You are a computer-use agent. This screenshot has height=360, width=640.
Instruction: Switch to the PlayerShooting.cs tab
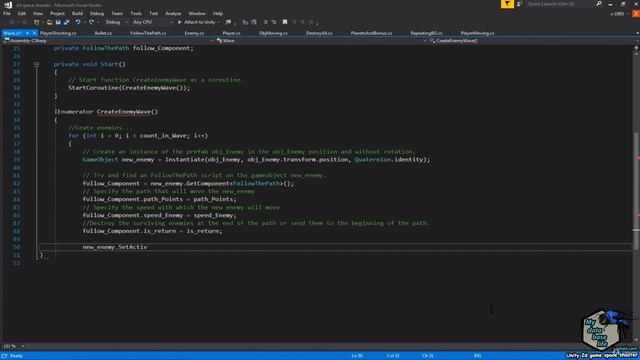click(x=58, y=33)
